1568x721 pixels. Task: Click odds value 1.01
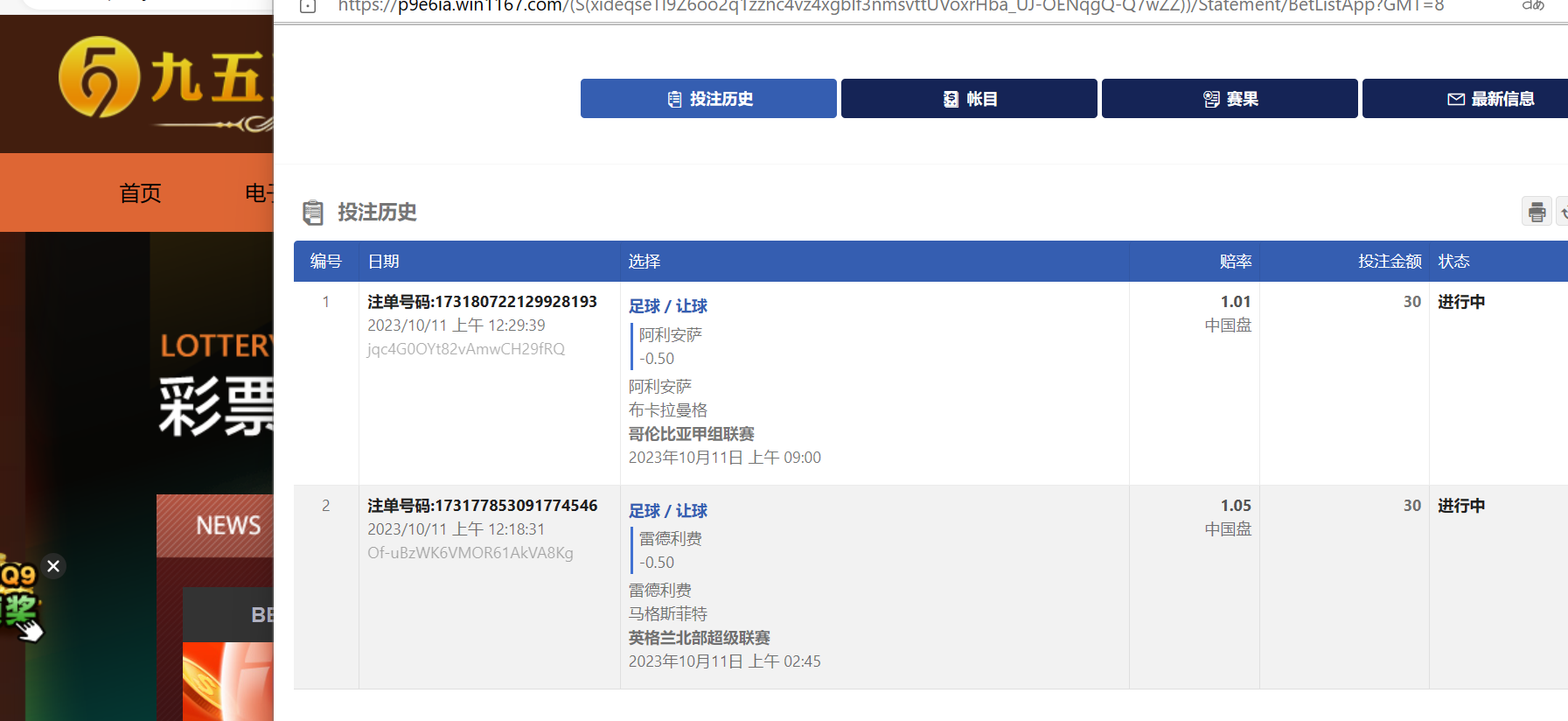pos(1236,302)
